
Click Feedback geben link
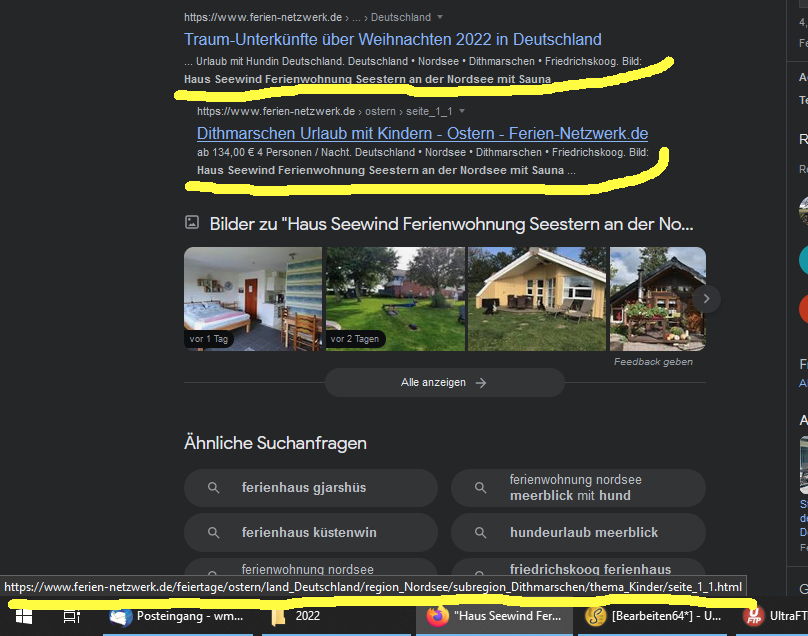(653, 362)
